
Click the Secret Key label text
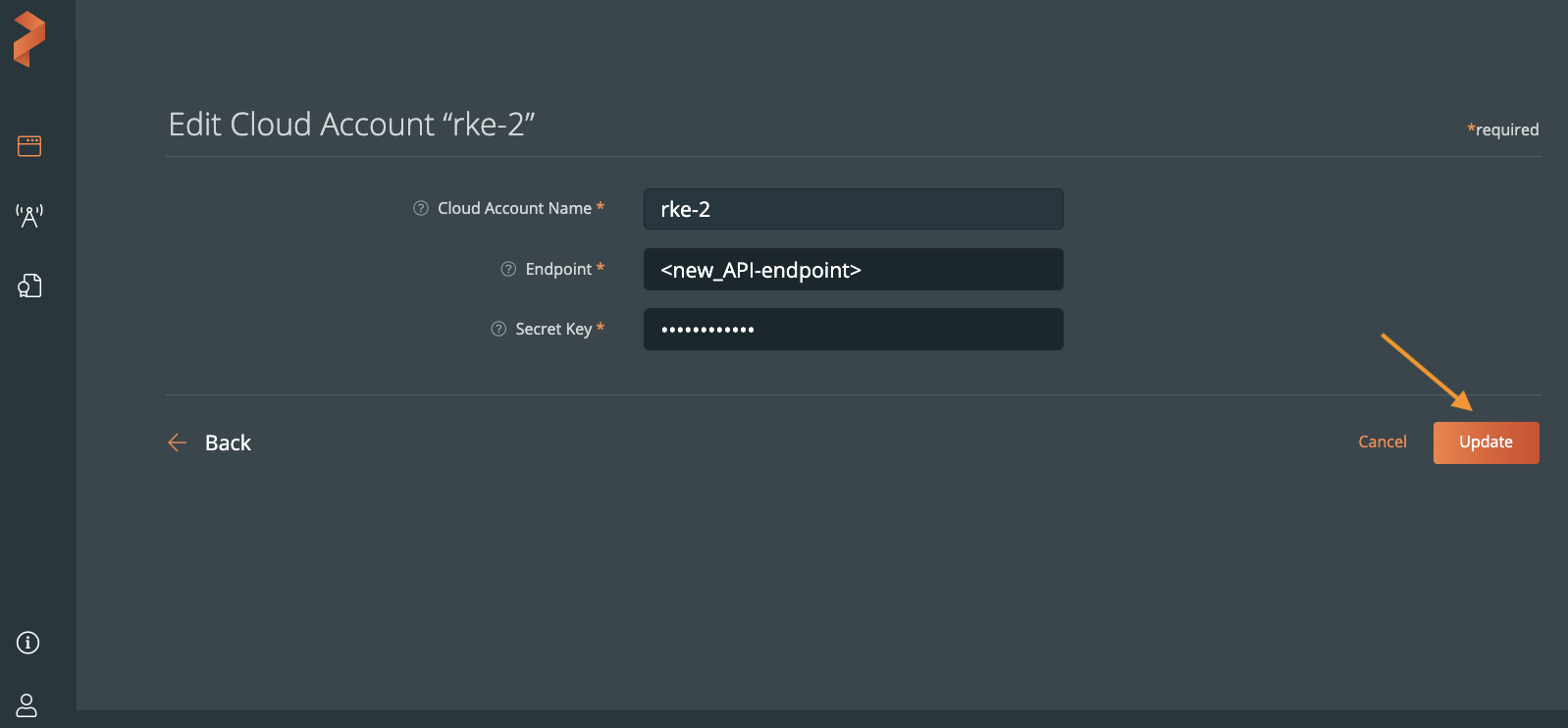pyautogui.click(x=553, y=329)
